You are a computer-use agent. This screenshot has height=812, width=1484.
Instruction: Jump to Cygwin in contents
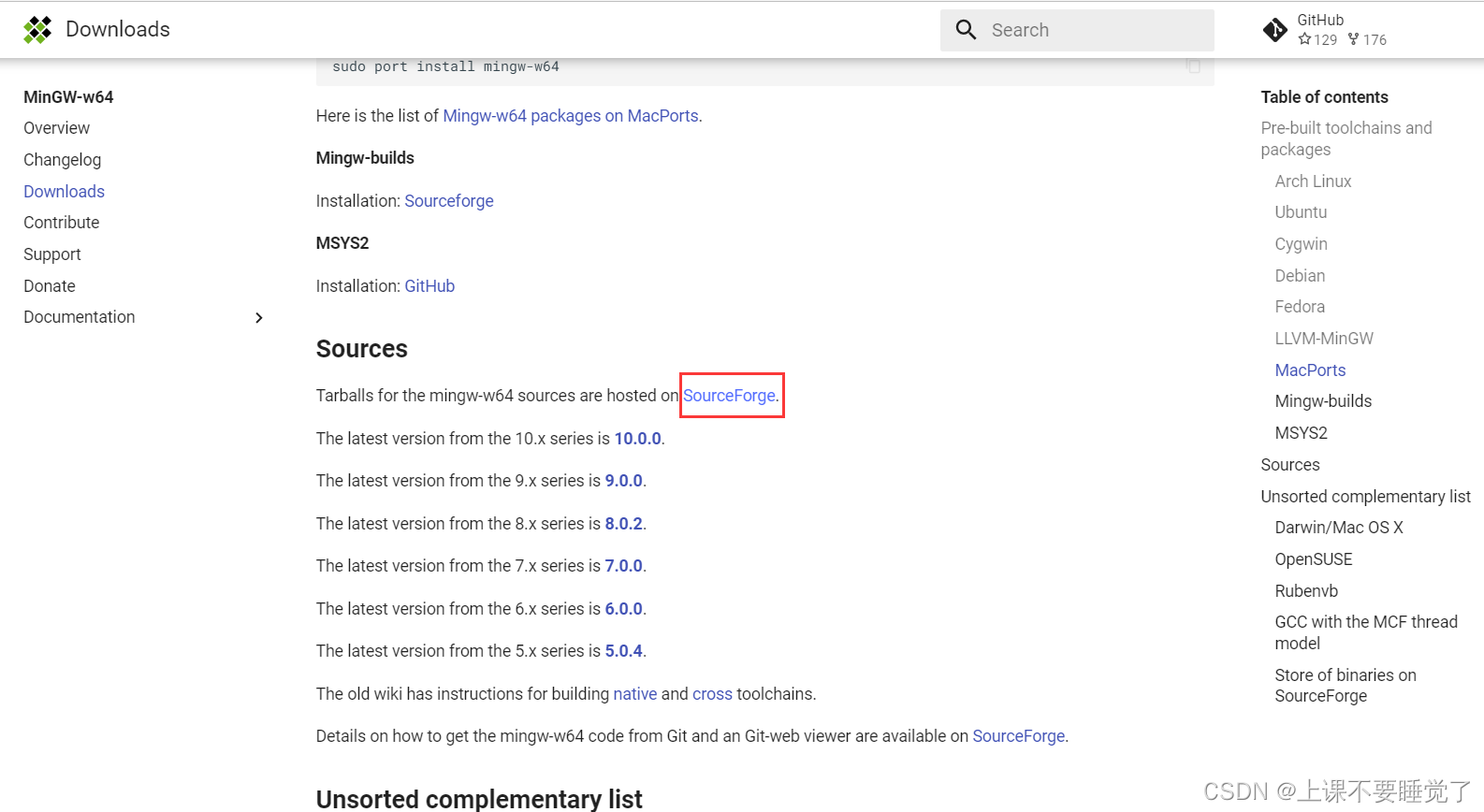click(1301, 244)
